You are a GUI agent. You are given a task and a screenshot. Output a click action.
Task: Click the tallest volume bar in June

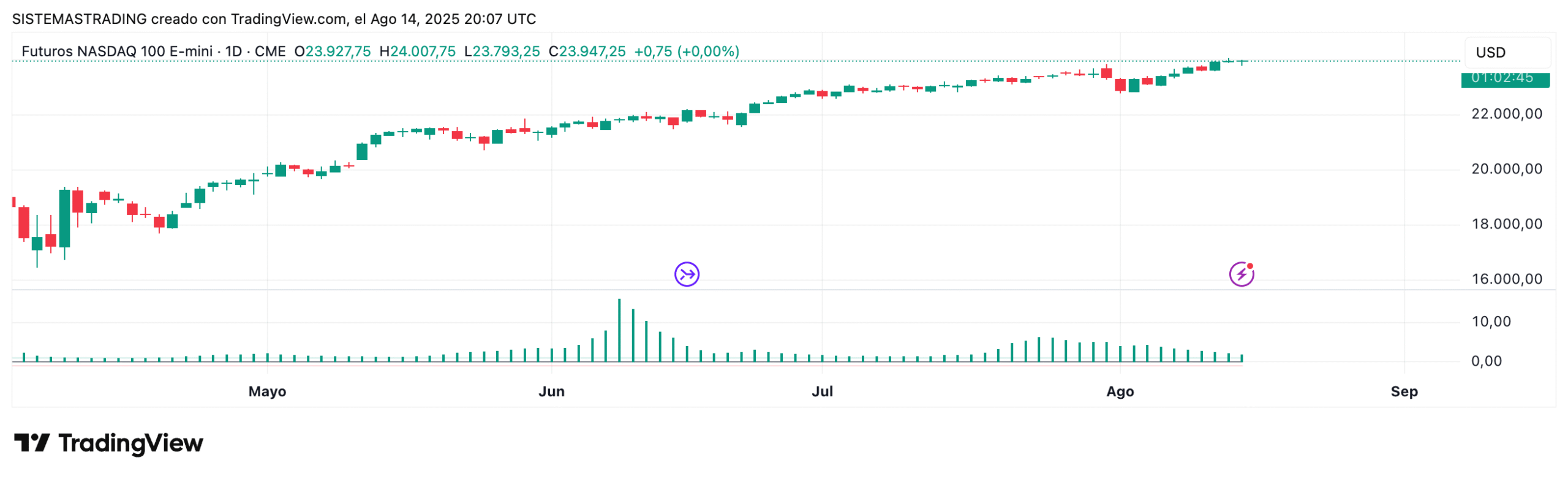click(x=619, y=331)
